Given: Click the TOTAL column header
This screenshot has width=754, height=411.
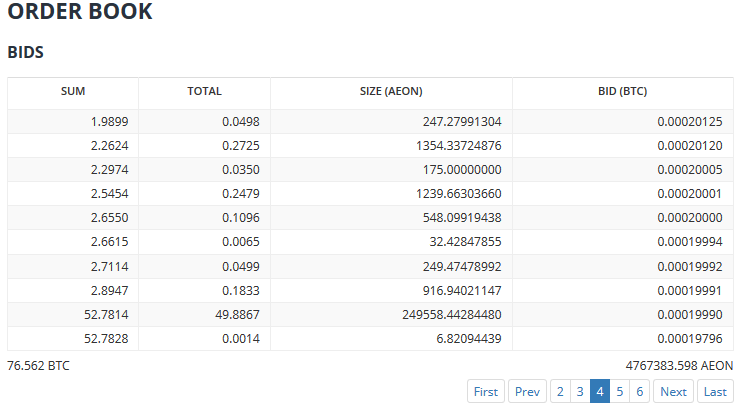Looking at the screenshot, I should point(204,91).
